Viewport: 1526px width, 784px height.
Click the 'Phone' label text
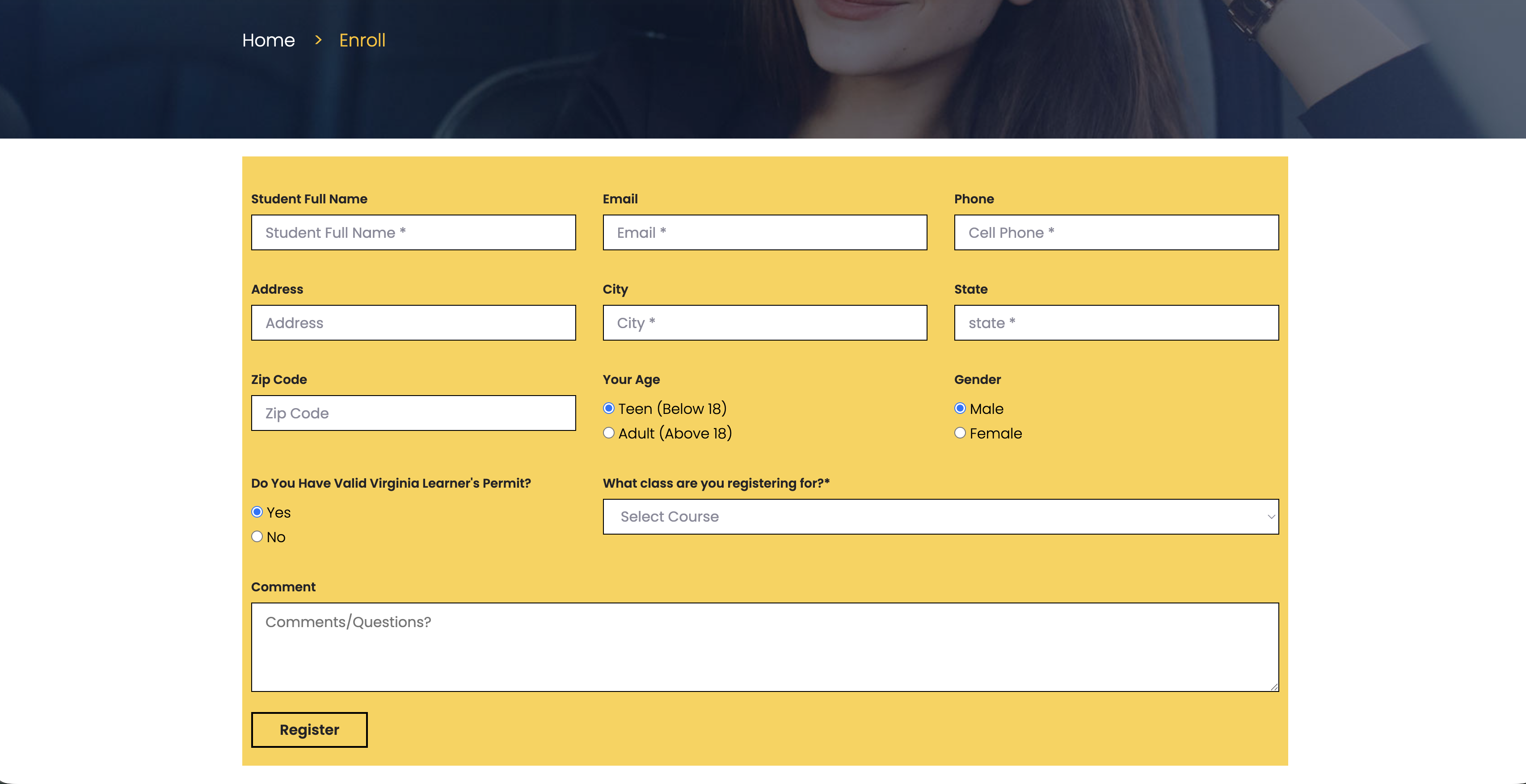coord(974,199)
